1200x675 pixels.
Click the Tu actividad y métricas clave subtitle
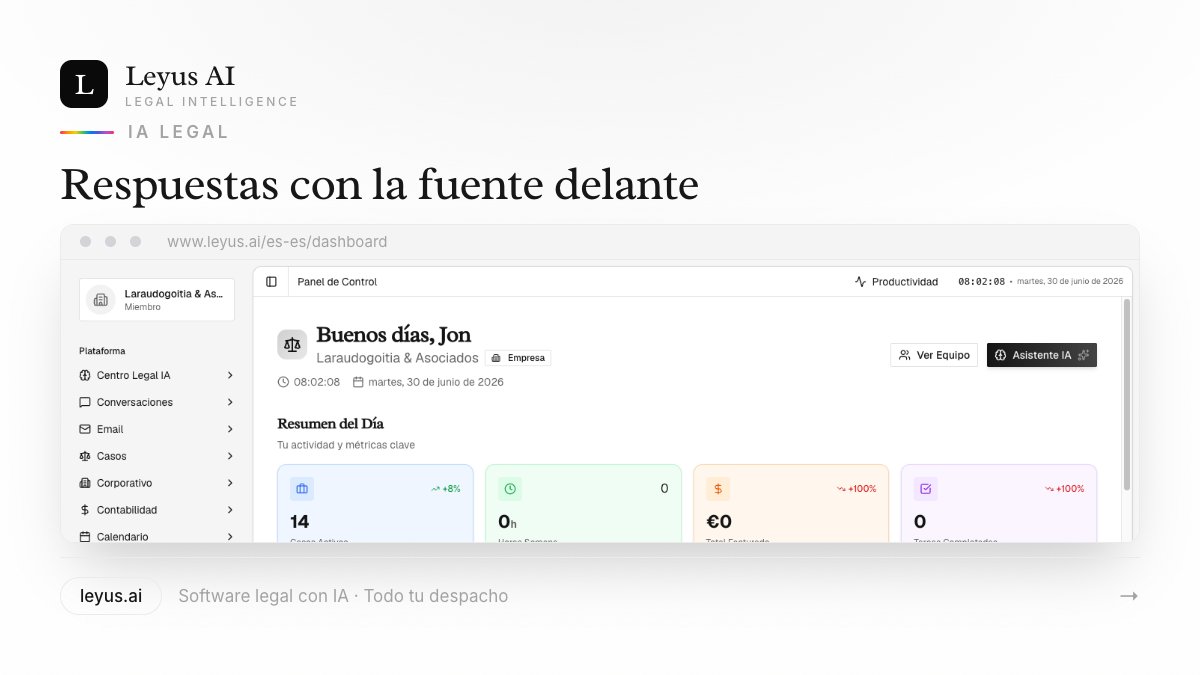click(346, 445)
